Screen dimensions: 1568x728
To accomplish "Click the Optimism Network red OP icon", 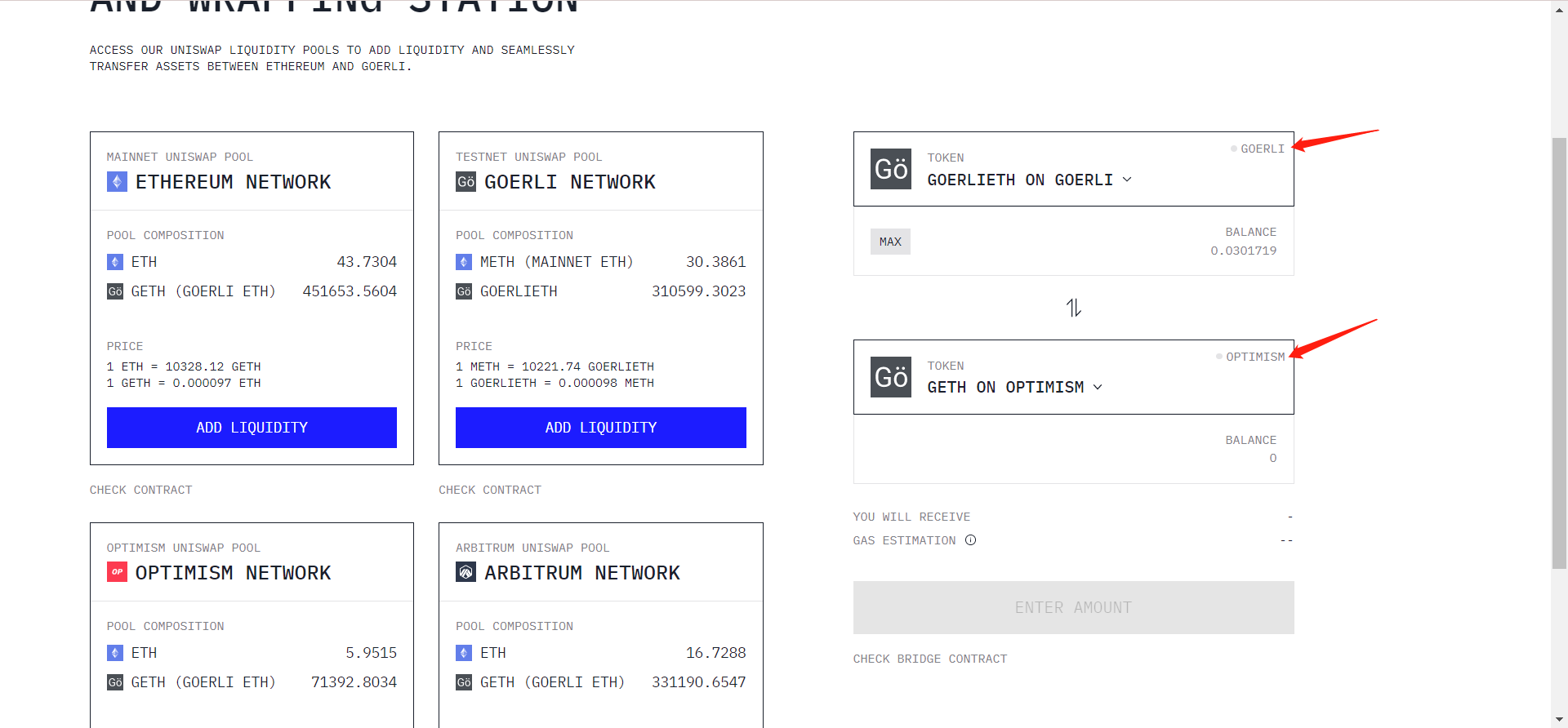I will pyautogui.click(x=117, y=572).
